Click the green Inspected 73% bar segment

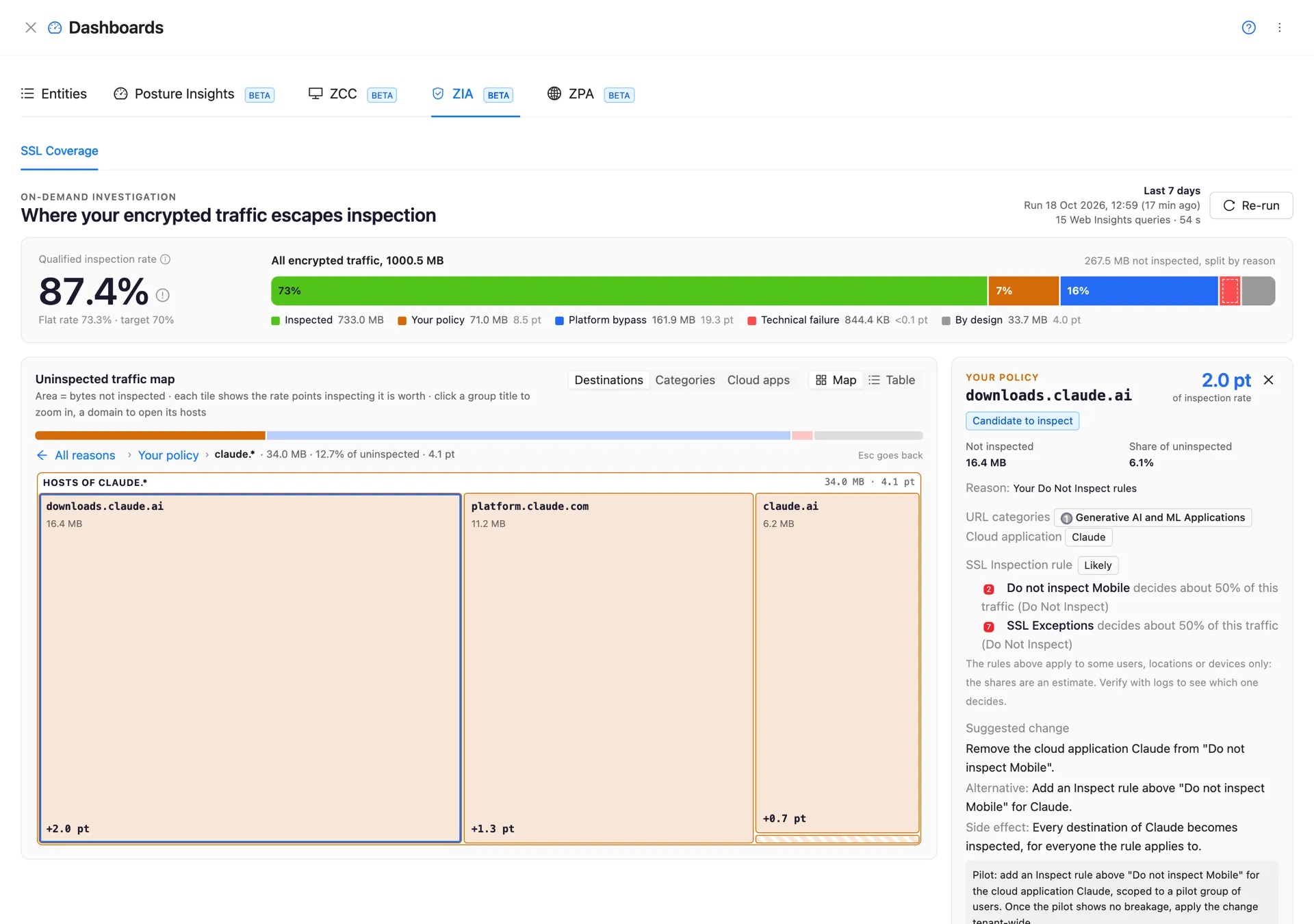629,291
